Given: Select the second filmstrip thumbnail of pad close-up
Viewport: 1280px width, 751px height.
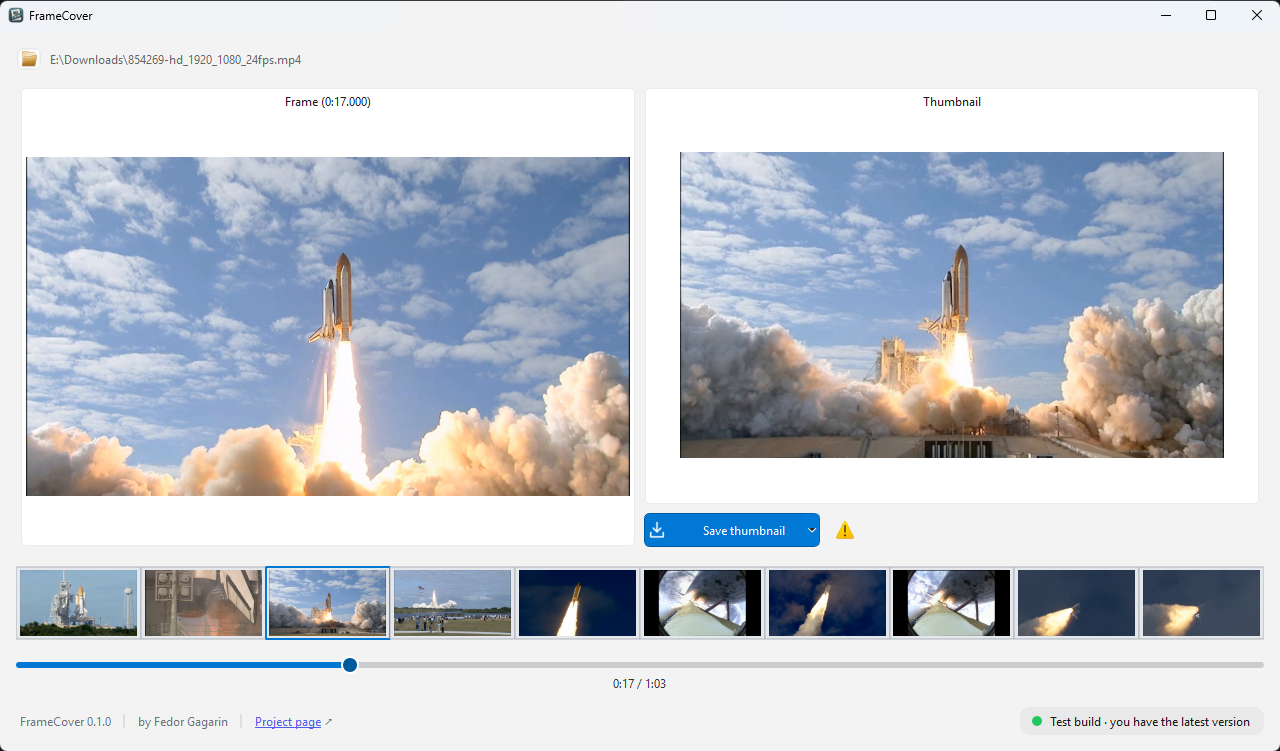Looking at the screenshot, I should pyautogui.click(x=203, y=603).
